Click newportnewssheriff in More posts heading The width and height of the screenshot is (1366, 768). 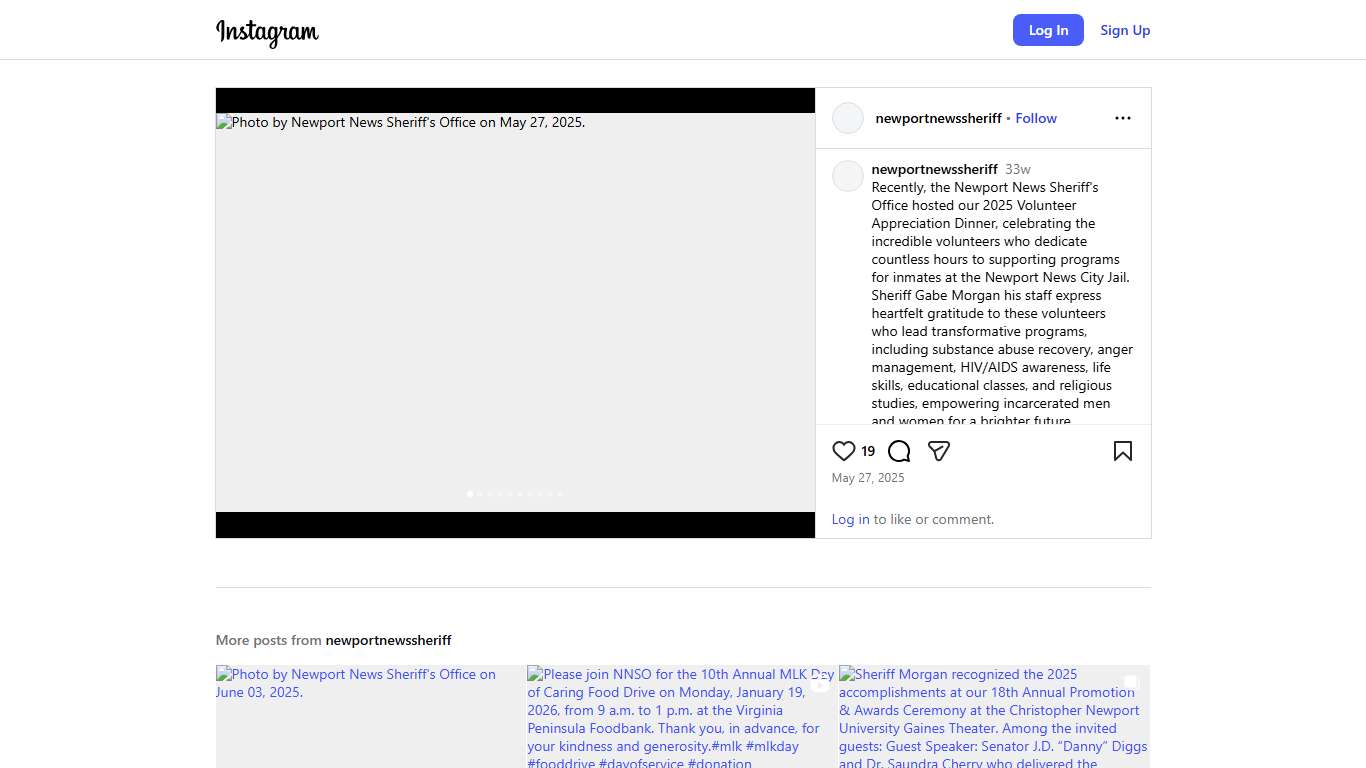click(388, 640)
